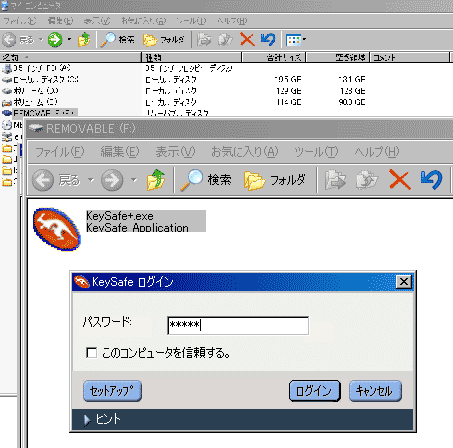Image resolution: width=453 pixels, height=448 pixels.
Task: Select KeySafe+.exe lizard icon
Action: pyautogui.click(x=57, y=229)
